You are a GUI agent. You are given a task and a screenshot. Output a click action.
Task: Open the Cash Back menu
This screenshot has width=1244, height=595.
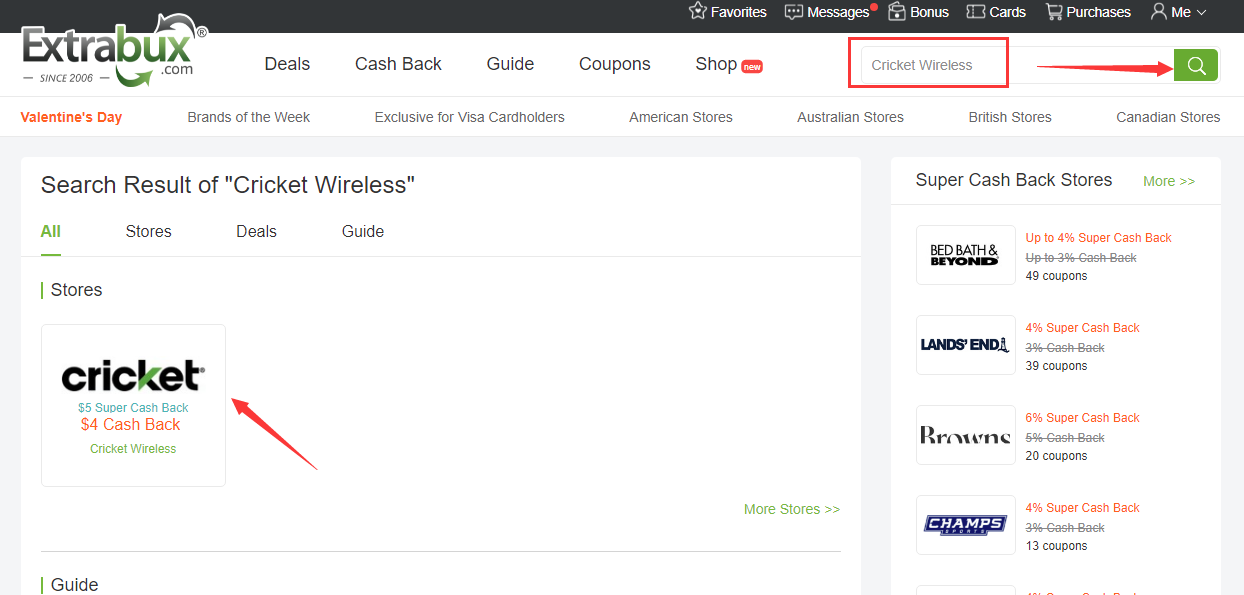398,64
